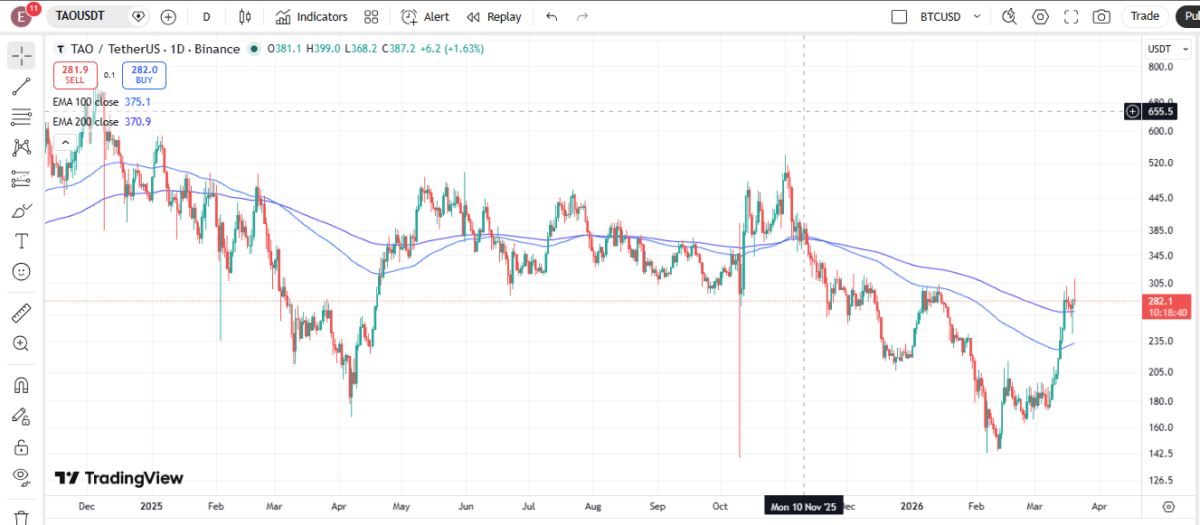Click the trash remove objects icon
This screenshot has width=1200, height=525.
coord(21,516)
